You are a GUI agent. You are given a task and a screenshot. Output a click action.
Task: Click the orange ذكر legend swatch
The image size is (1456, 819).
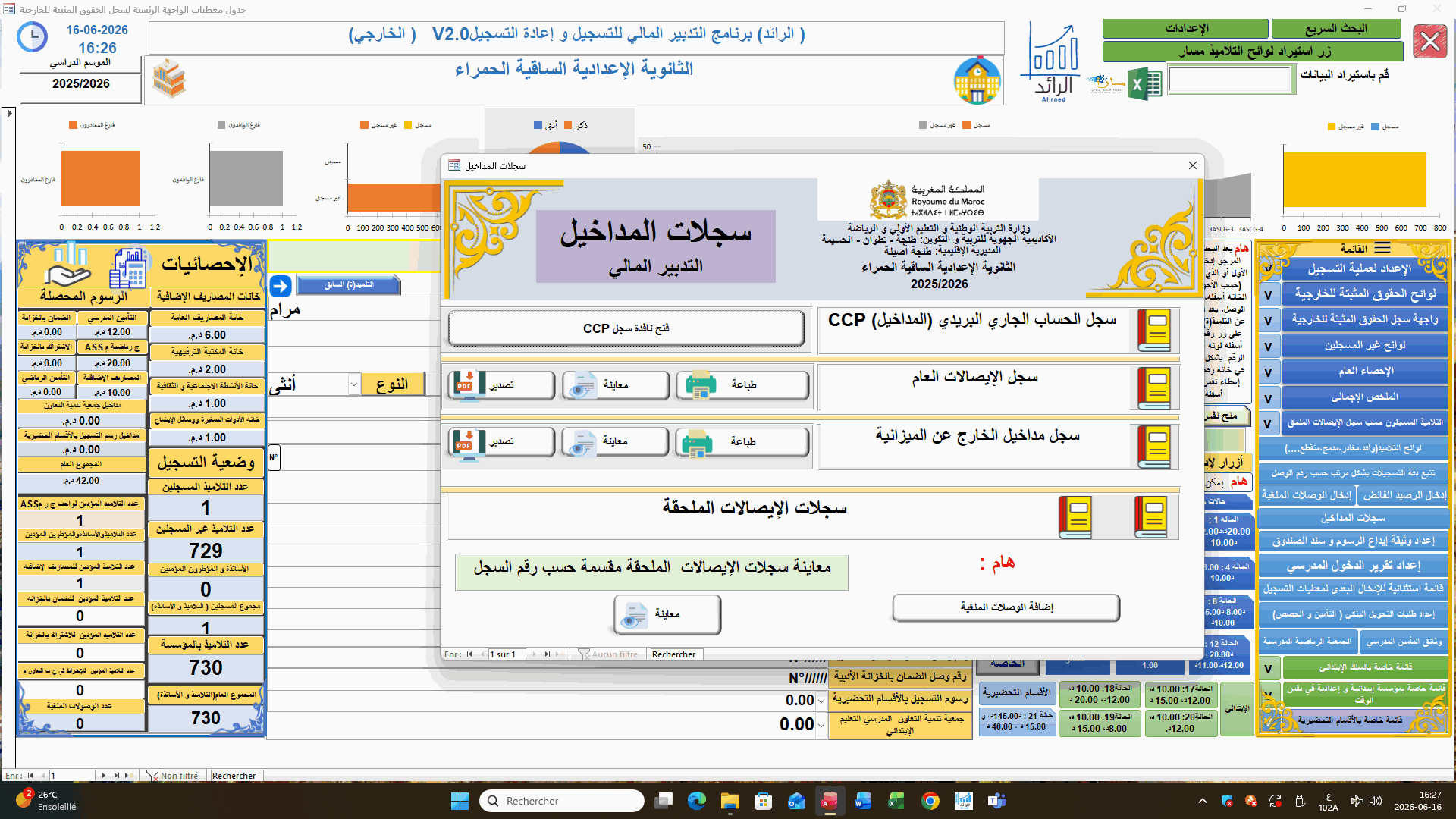(x=568, y=126)
